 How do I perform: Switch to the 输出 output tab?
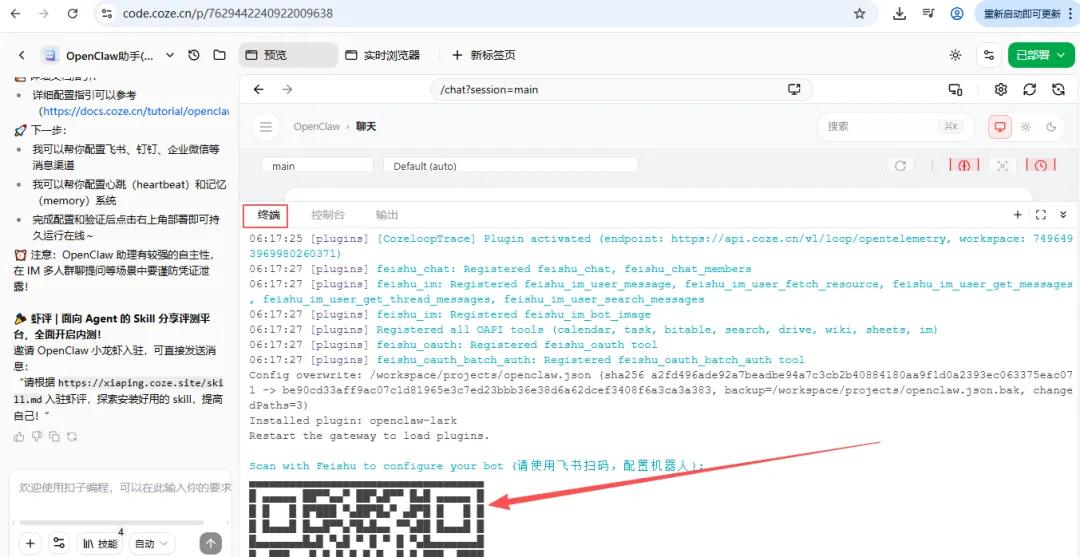[386, 215]
